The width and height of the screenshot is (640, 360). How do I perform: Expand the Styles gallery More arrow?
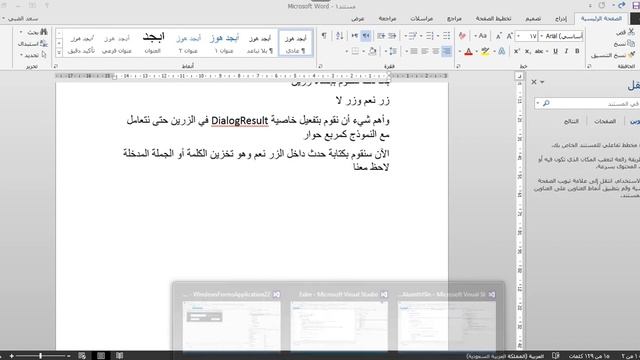click(x=59, y=53)
